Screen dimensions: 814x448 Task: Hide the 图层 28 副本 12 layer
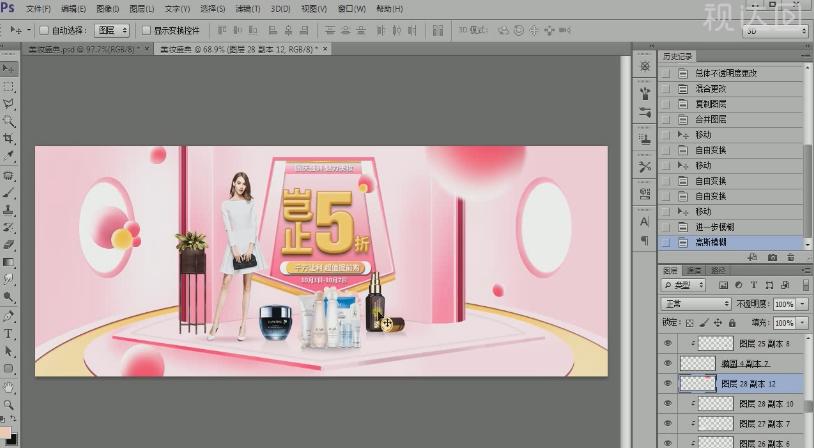(x=668, y=383)
